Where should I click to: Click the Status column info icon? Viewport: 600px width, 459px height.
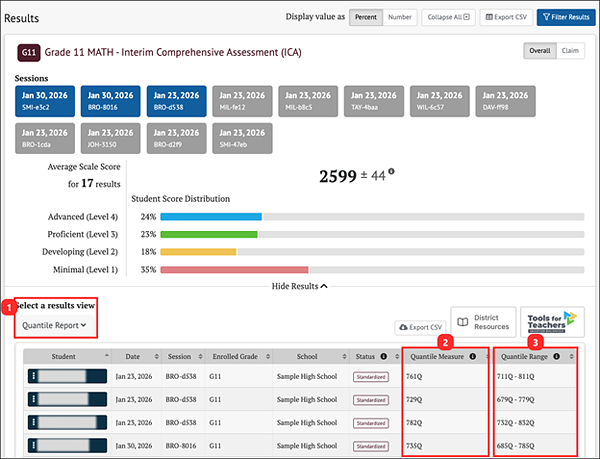coord(383,356)
